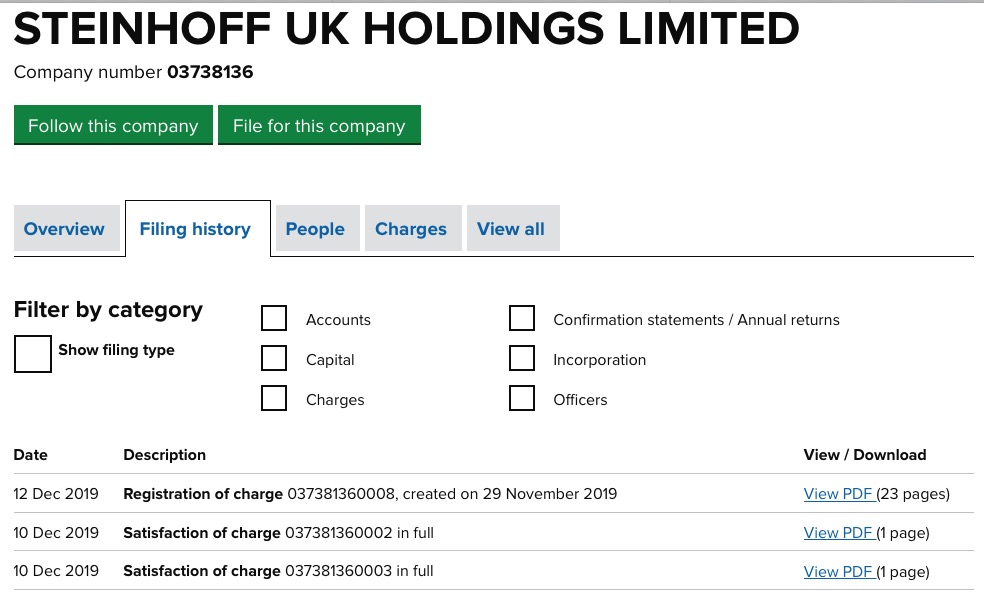
Task: Click the Date column header
Action: [x=30, y=454]
